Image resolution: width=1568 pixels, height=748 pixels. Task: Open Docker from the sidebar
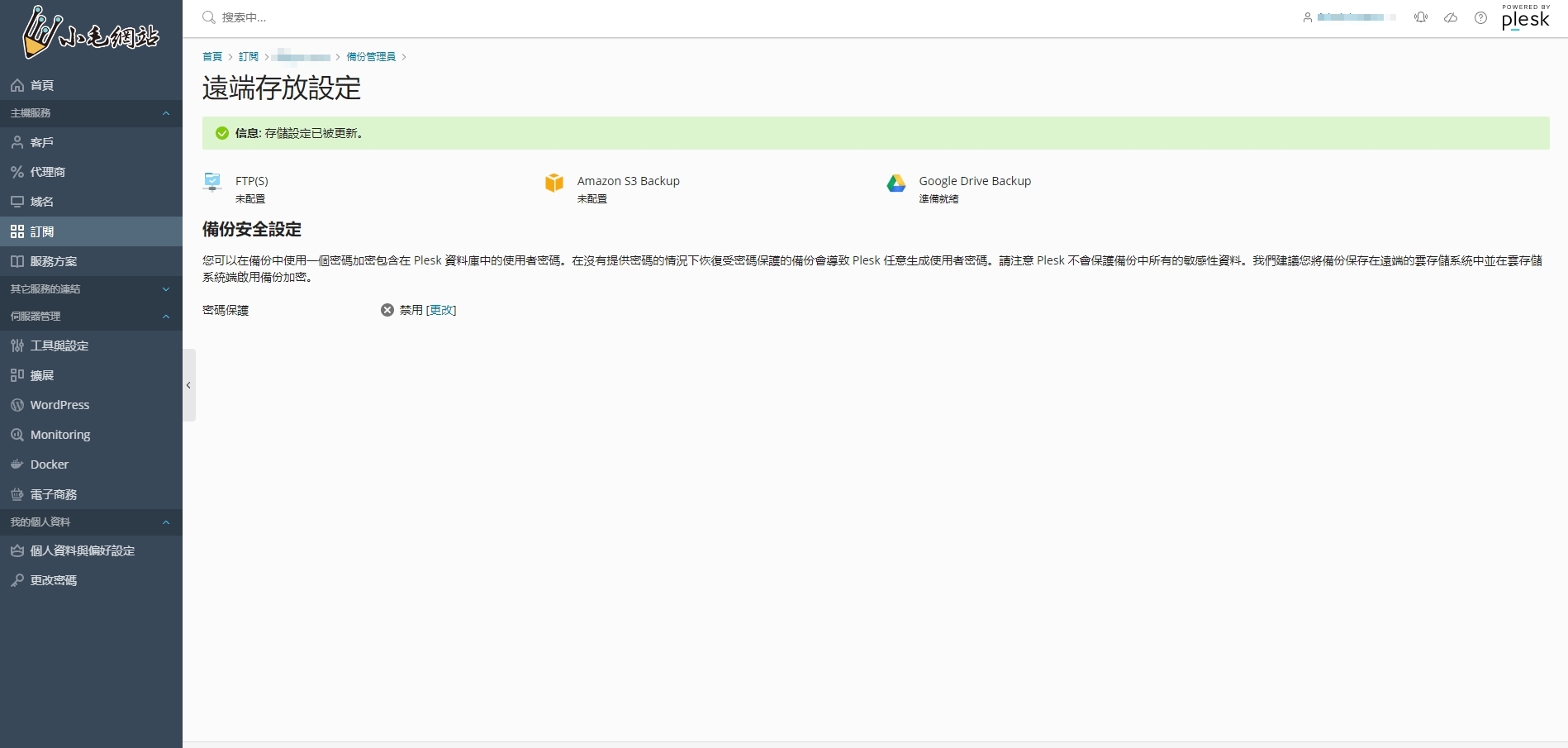(50, 465)
